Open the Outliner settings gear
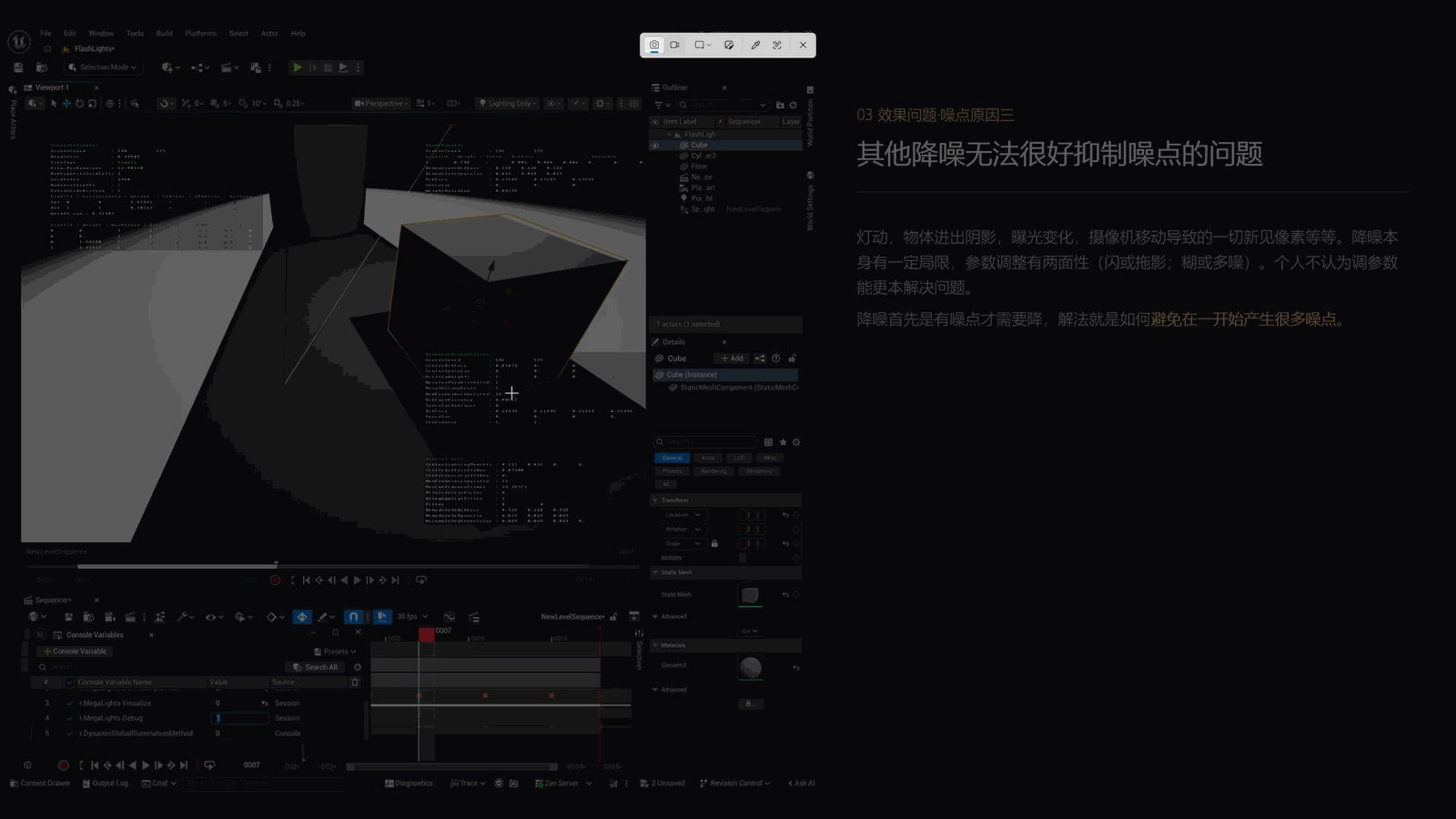 [794, 105]
